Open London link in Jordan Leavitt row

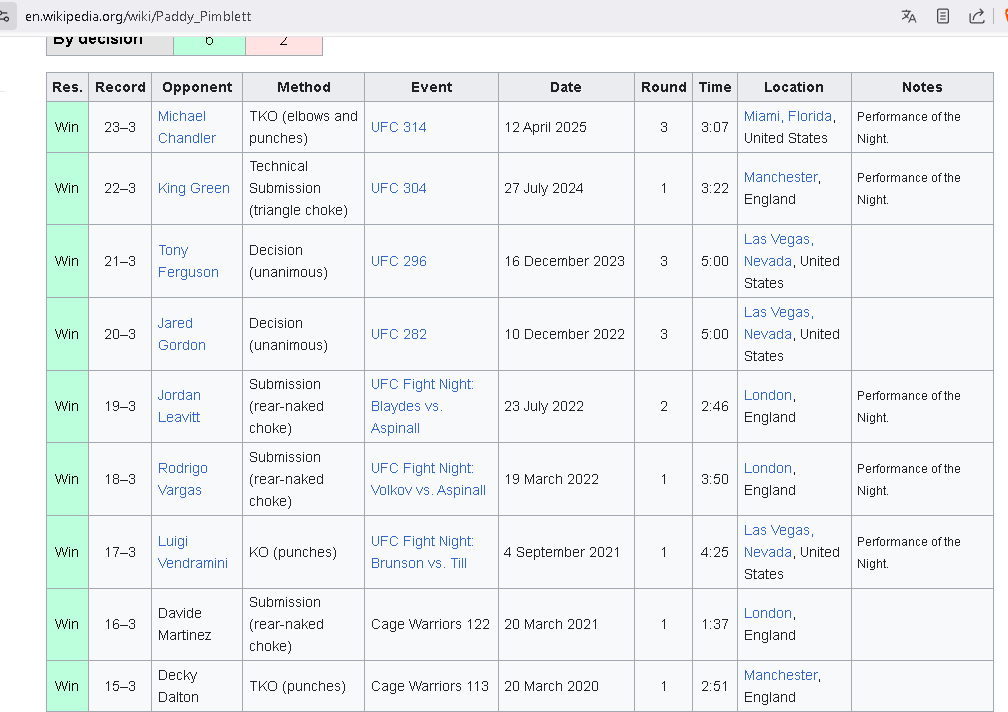[768, 395]
